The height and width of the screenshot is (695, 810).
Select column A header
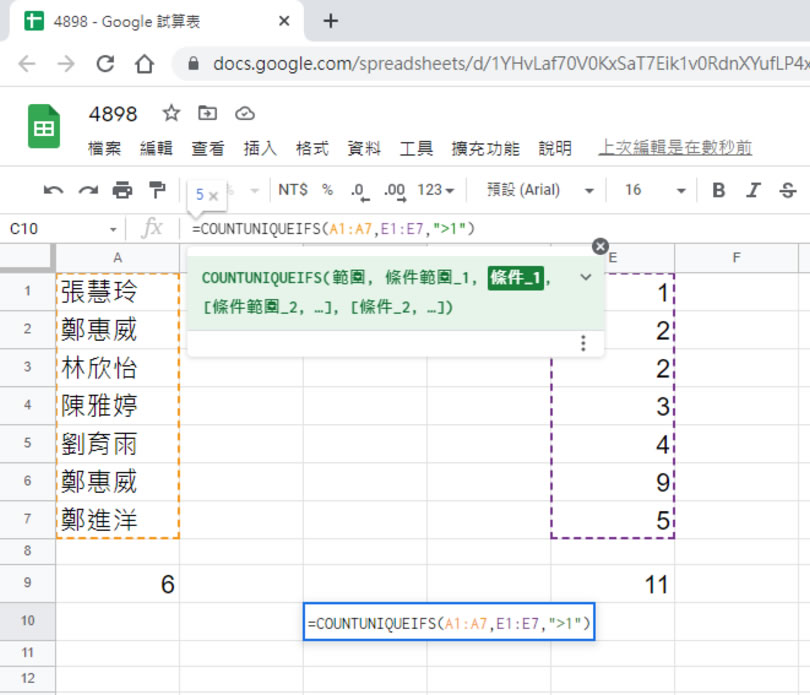pos(118,258)
